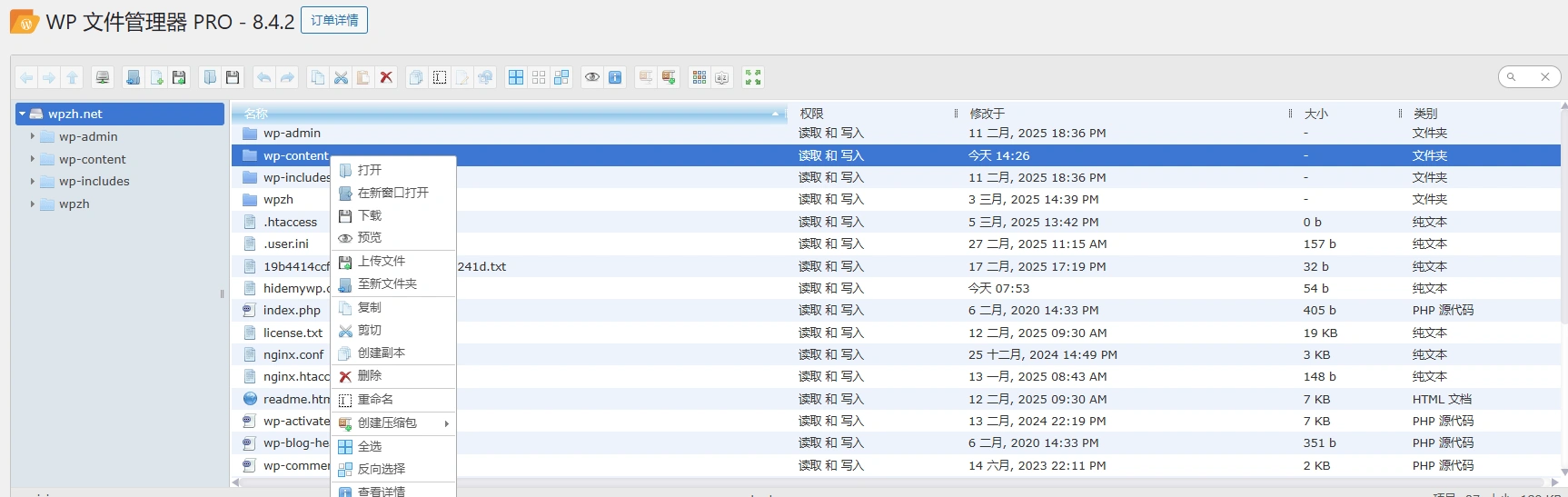Collapse the wpzh.net root tree node

(22, 114)
